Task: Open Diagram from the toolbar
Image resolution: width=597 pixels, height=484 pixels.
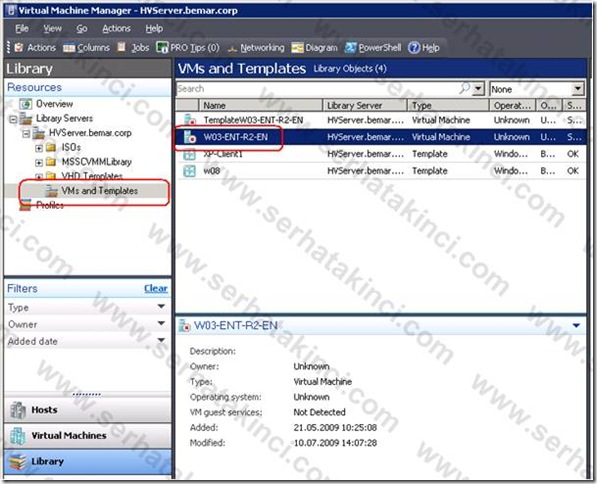Action: [314, 48]
